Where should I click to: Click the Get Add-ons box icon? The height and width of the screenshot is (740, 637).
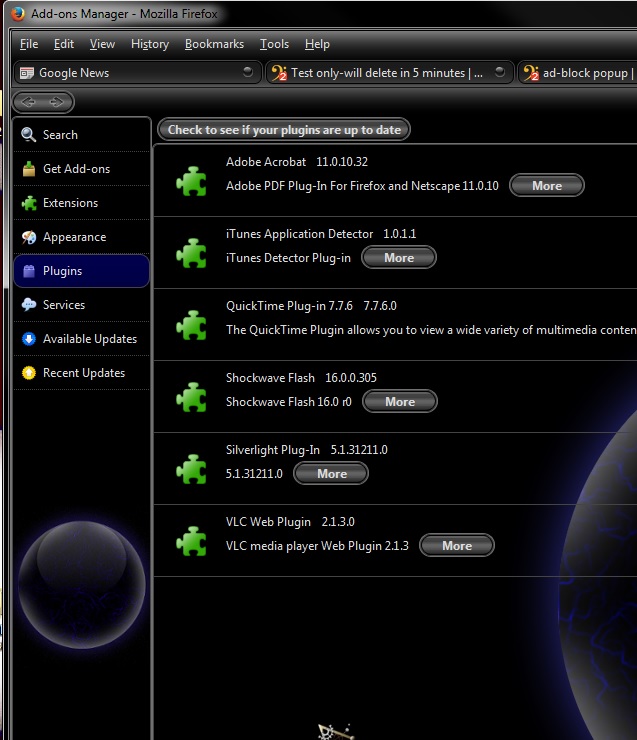click(x=29, y=168)
